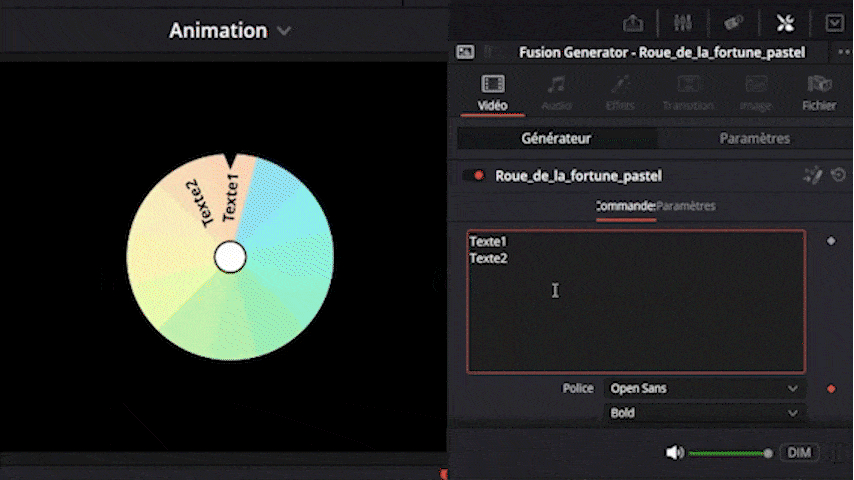The image size is (854, 480).
Task: Open the Fusion page wand icon
Action: tap(813, 175)
